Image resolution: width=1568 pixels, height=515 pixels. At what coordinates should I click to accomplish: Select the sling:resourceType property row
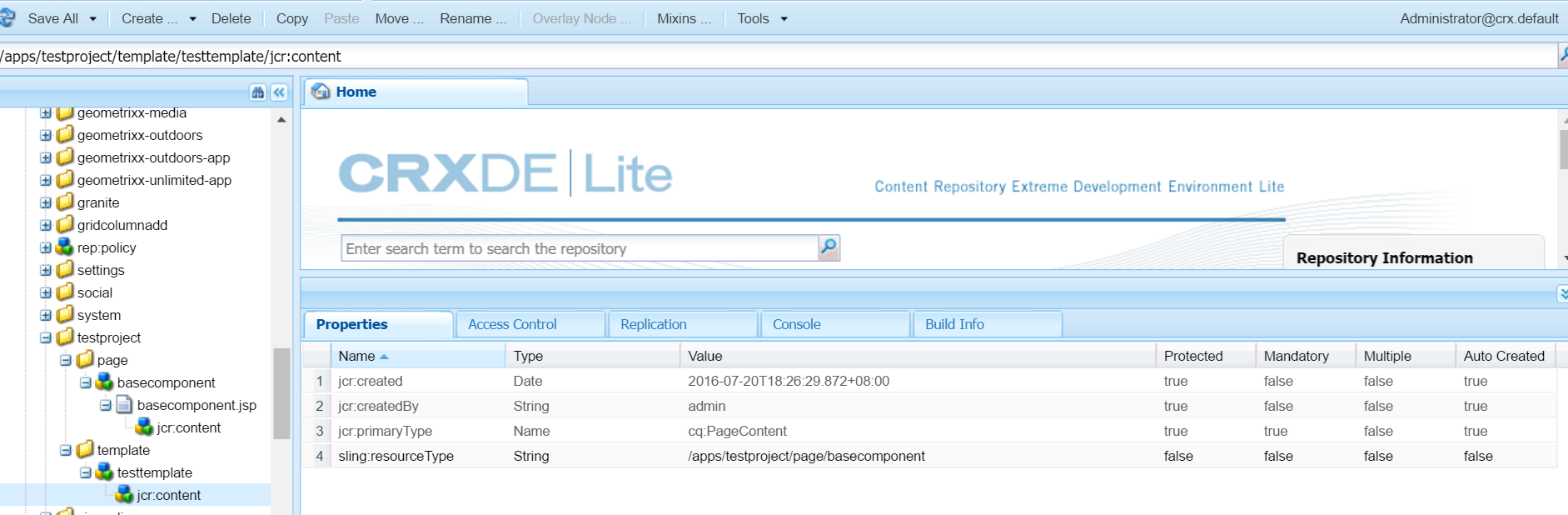pos(928,456)
